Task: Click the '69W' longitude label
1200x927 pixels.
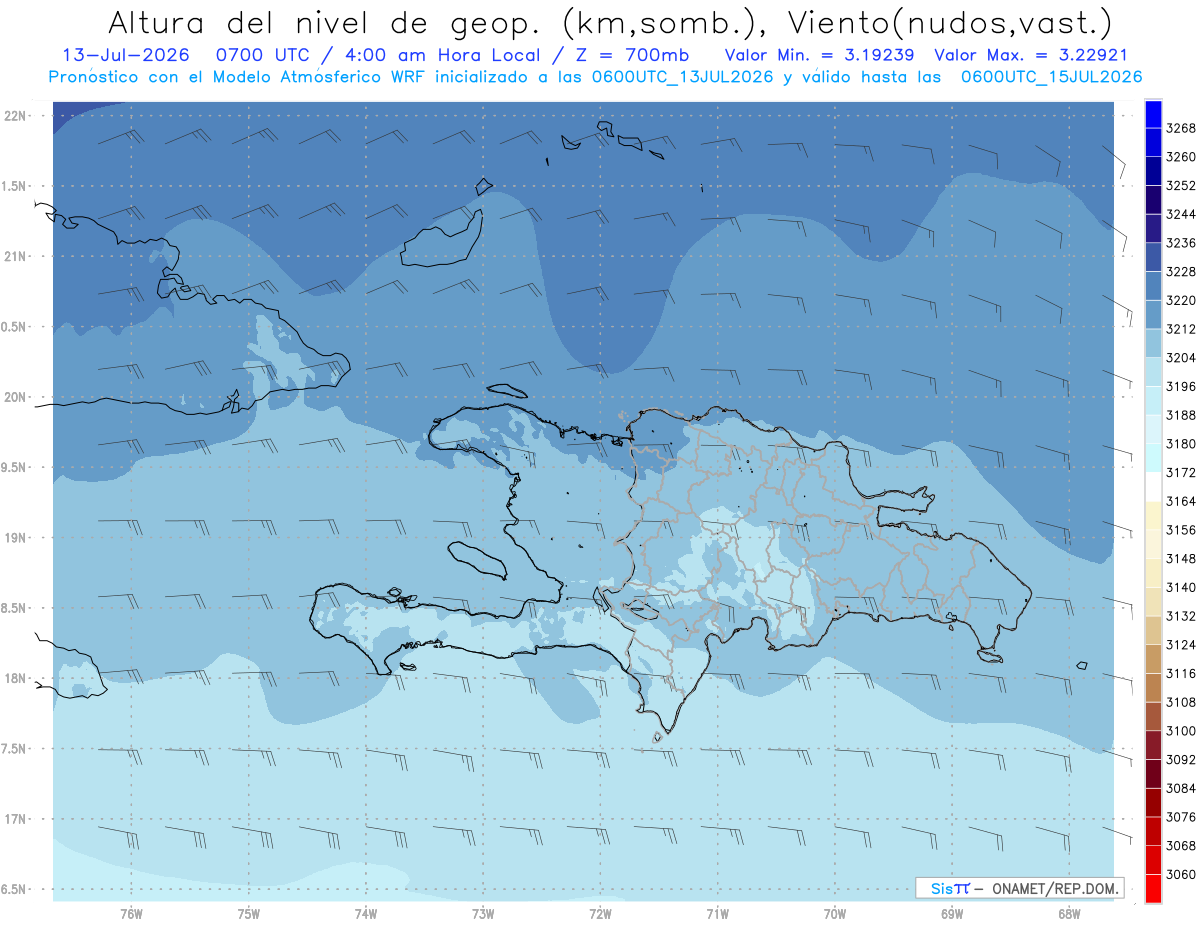Action: [952, 913]
